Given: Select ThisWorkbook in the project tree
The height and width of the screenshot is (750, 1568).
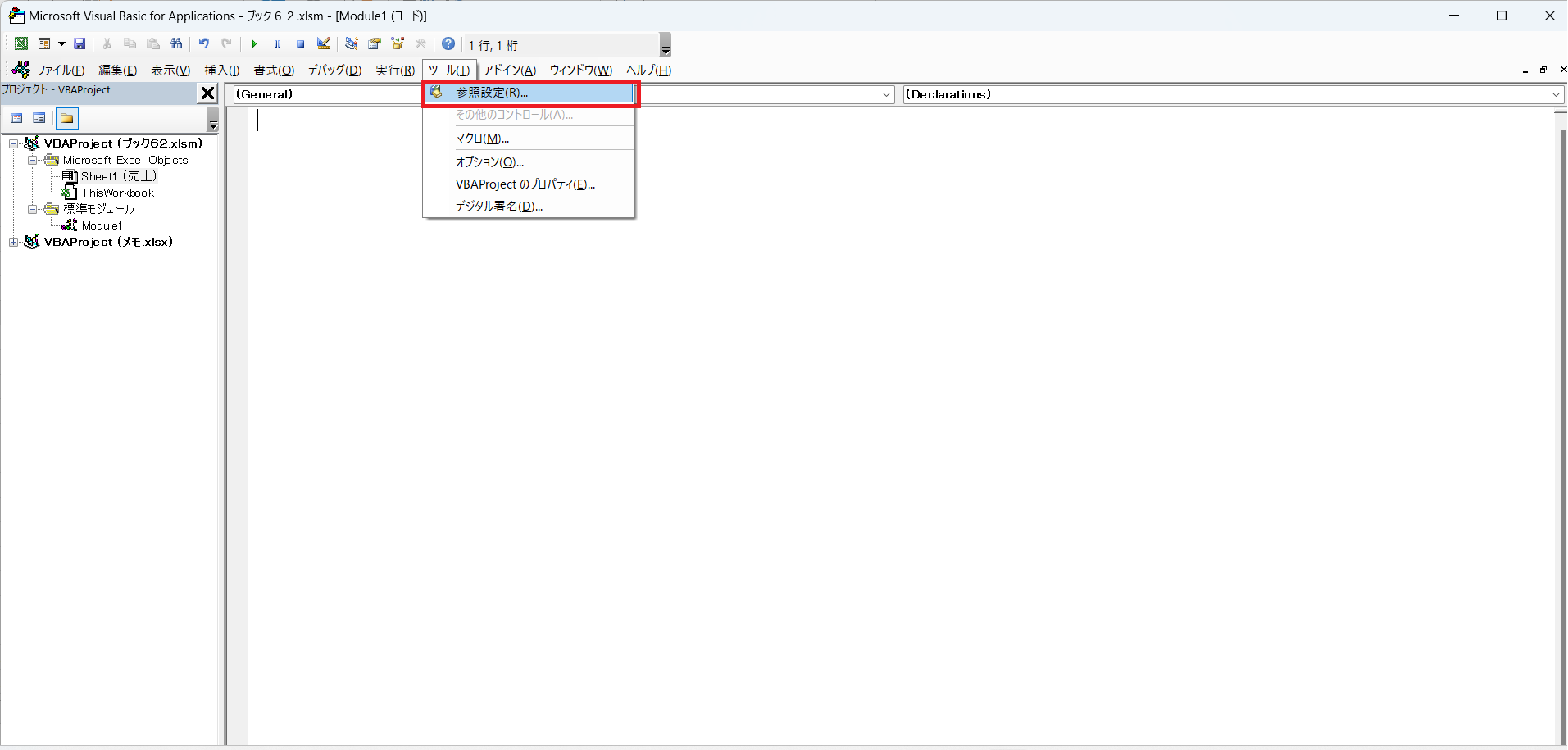Looking at the screenshot, I should pyautogui.click(x=118, y=193).
